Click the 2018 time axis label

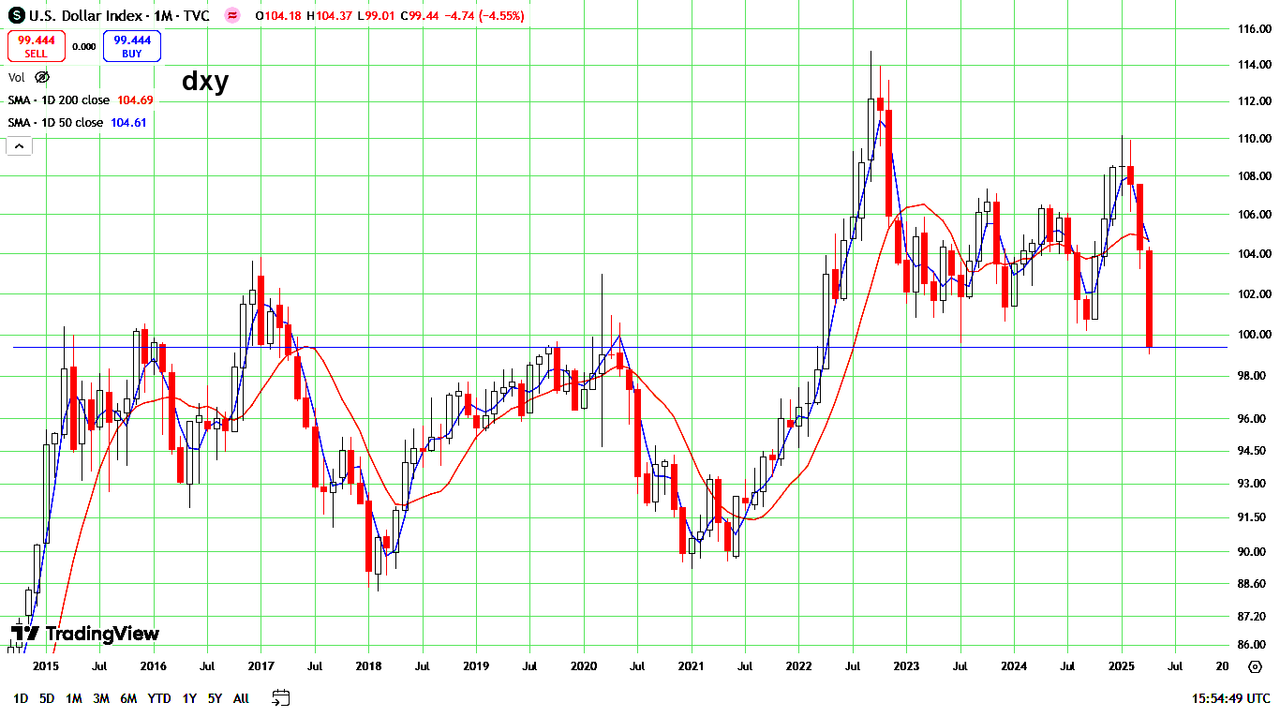pyautogui.click(x=368, y=666)
